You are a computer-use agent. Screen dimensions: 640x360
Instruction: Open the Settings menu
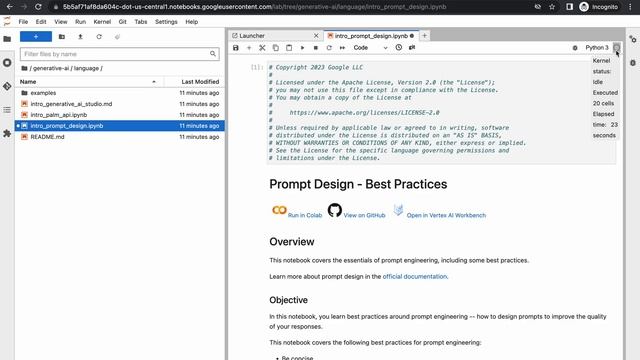tap(166, 22)
